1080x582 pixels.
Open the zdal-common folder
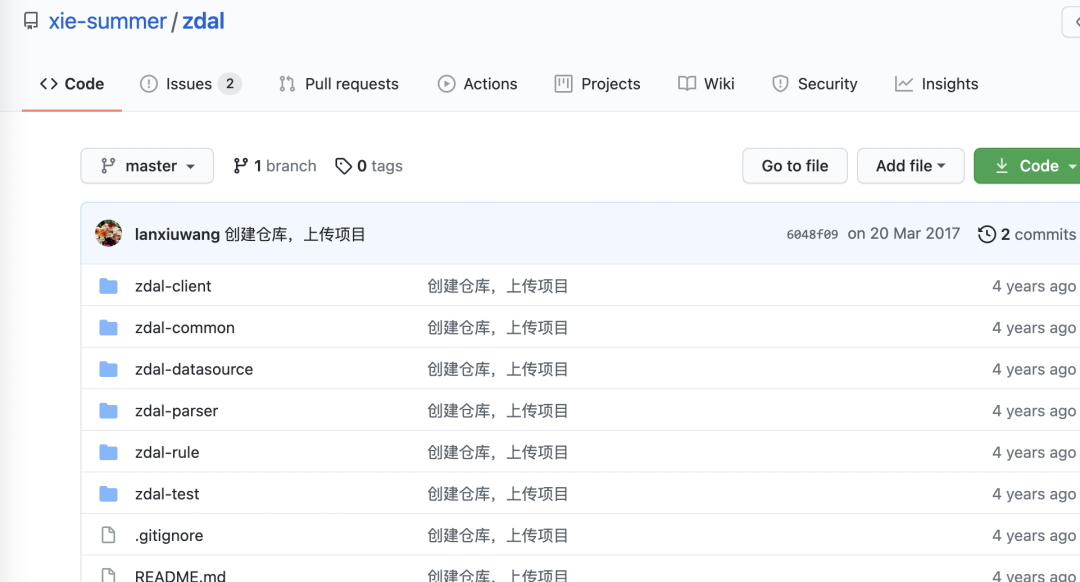185,328
